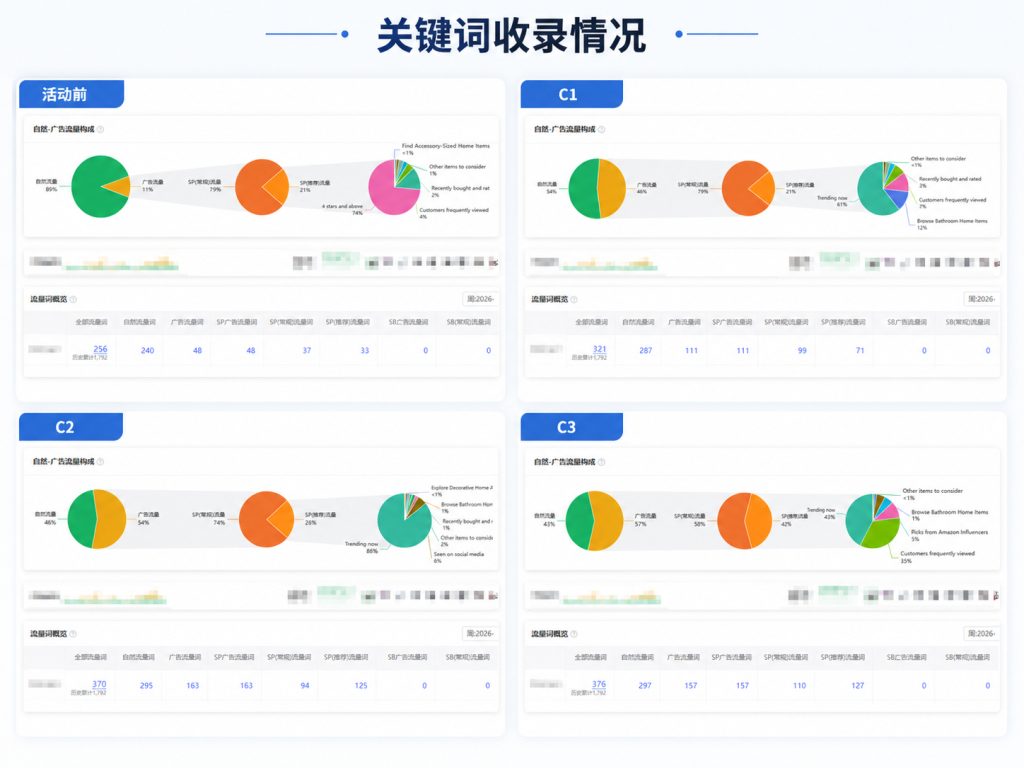Click the pink 4 stars and above pie
Screen dimensions: 1024x768
point(394,188)
